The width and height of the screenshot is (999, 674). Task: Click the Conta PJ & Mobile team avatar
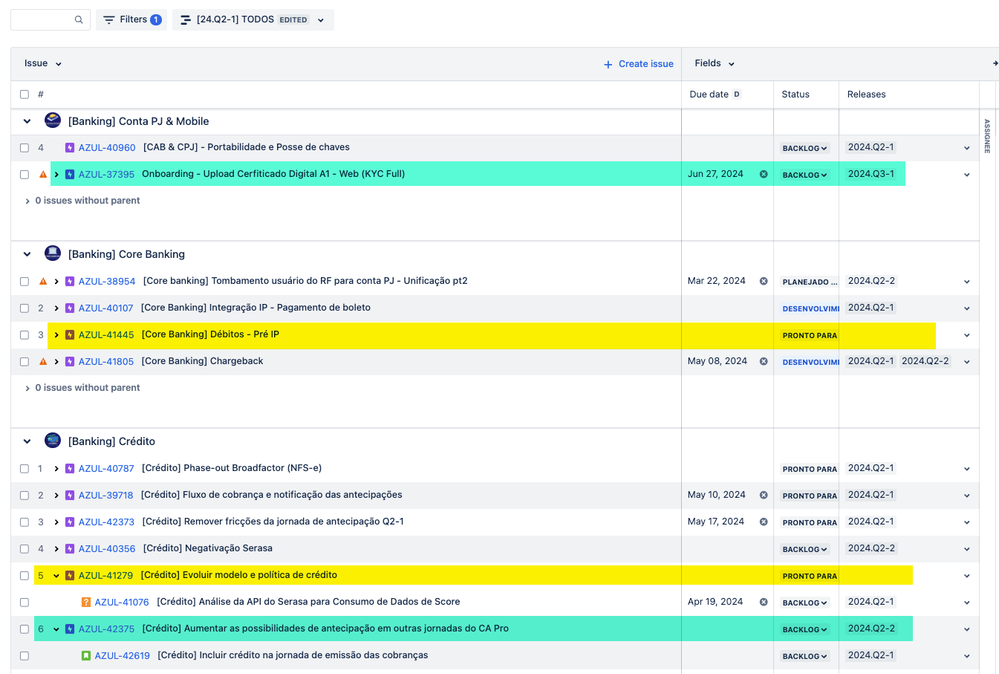(52, 120)
